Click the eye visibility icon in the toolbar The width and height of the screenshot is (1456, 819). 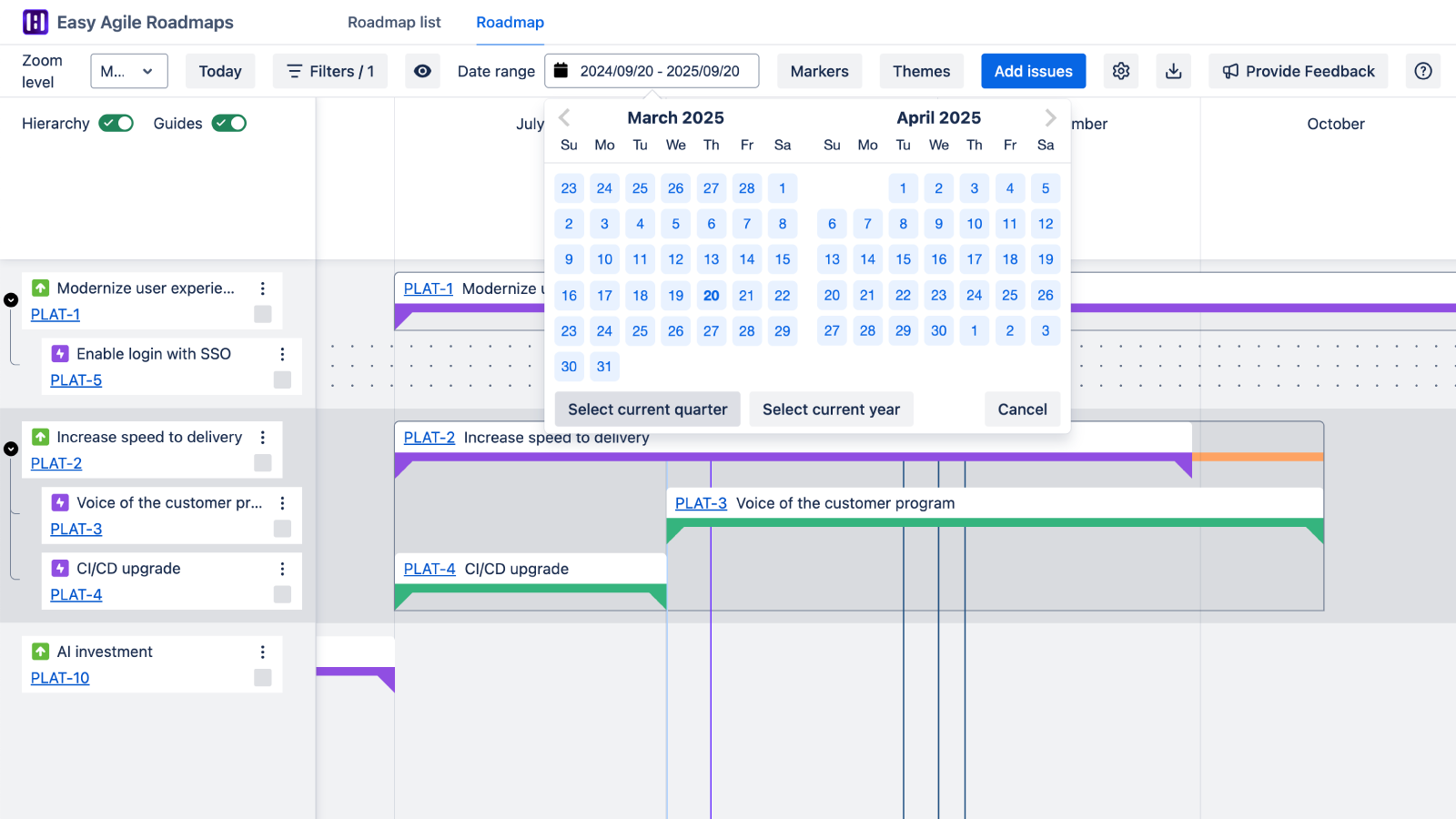422,71
